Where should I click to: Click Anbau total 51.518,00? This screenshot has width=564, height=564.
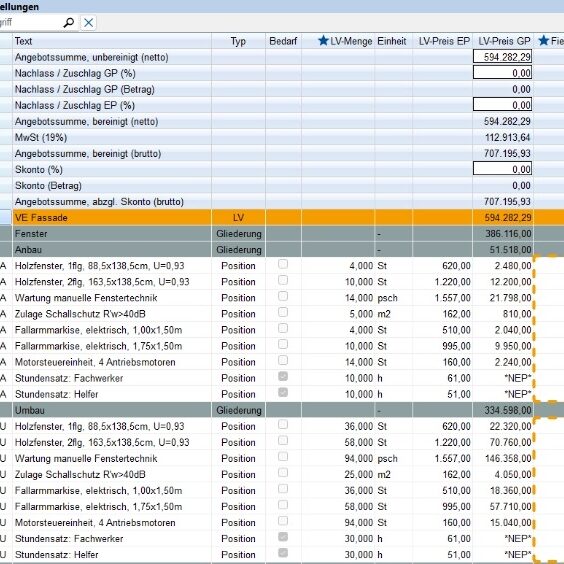(x=510, y=250)
